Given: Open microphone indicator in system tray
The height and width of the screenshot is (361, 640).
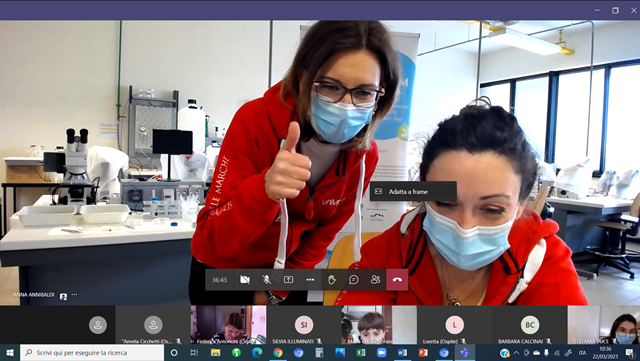Looking at the screenshot, I should [547, 353].
